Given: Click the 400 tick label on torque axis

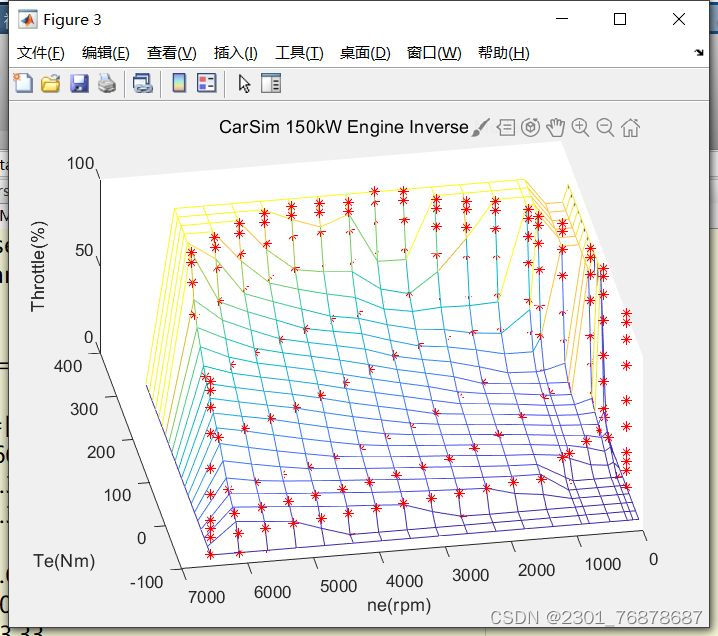Looking at the screenshot, I should 68,366.
